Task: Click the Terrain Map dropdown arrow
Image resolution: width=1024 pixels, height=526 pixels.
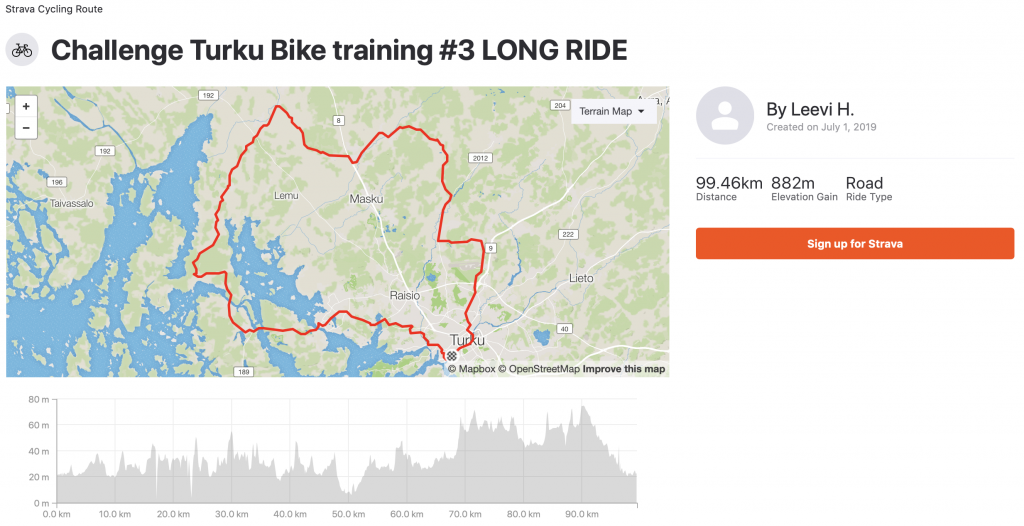Action: click(x=641, y=112)
